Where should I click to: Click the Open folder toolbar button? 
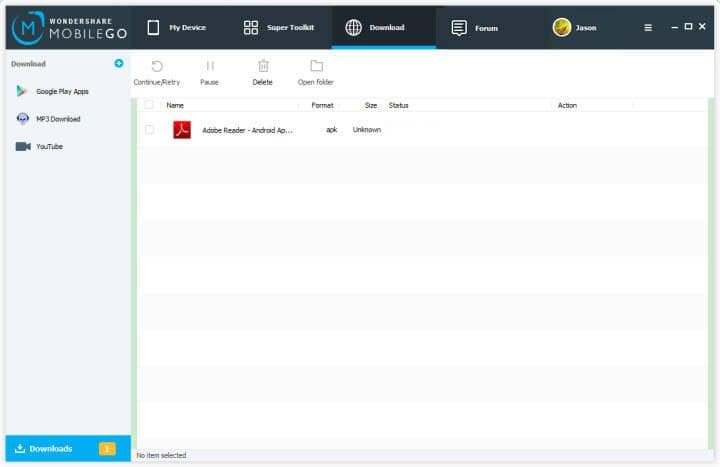(315, 73)
